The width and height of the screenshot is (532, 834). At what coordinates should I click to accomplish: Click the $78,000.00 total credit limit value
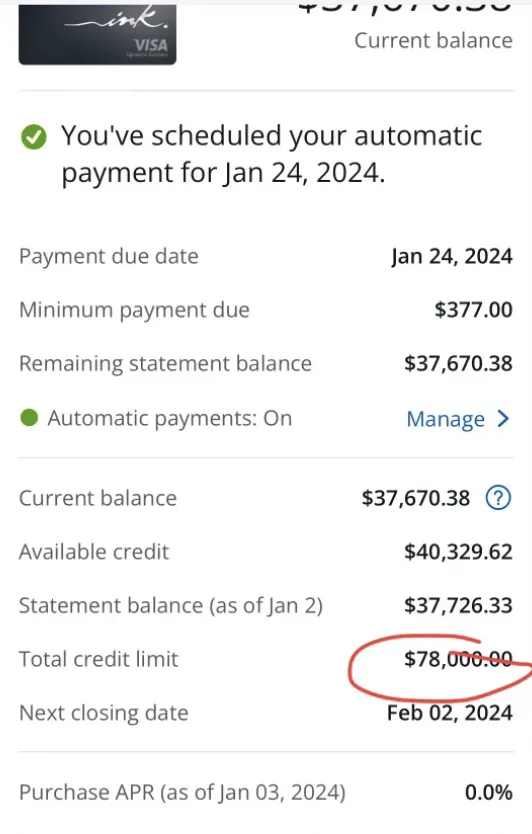click(x=458, y=659)
